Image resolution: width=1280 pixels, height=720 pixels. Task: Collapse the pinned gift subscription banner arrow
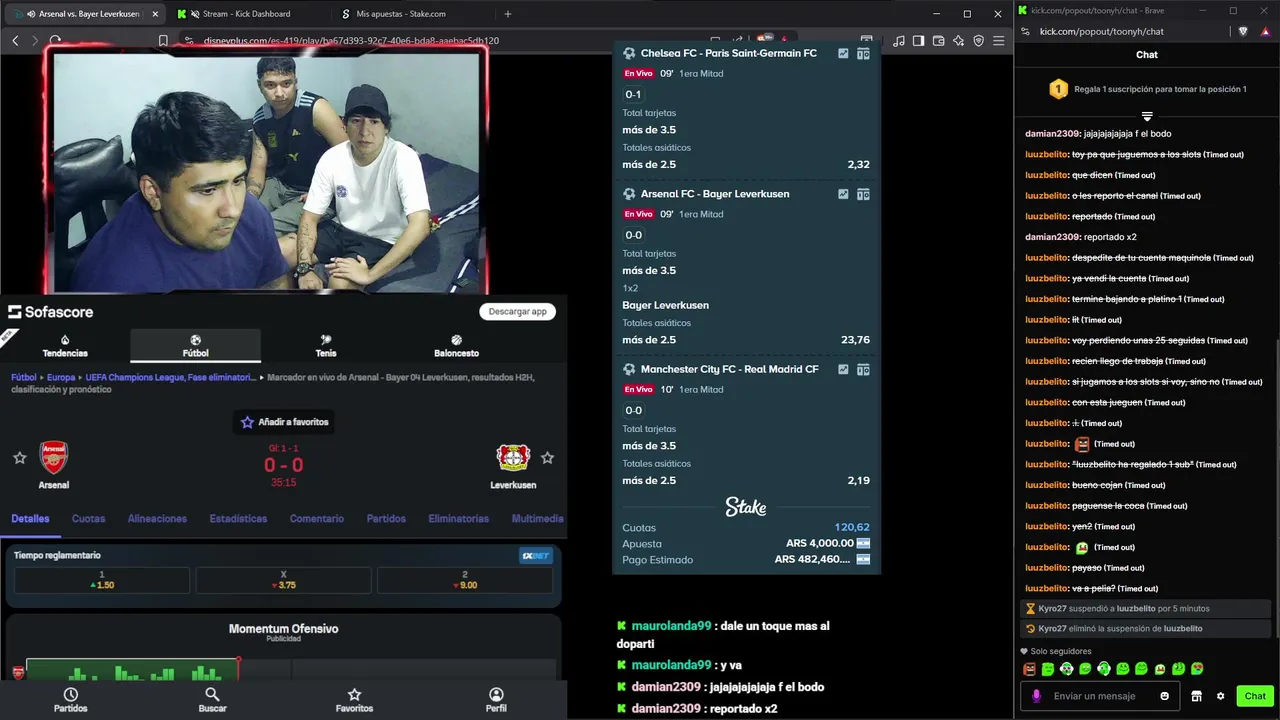coord(1147,116)
